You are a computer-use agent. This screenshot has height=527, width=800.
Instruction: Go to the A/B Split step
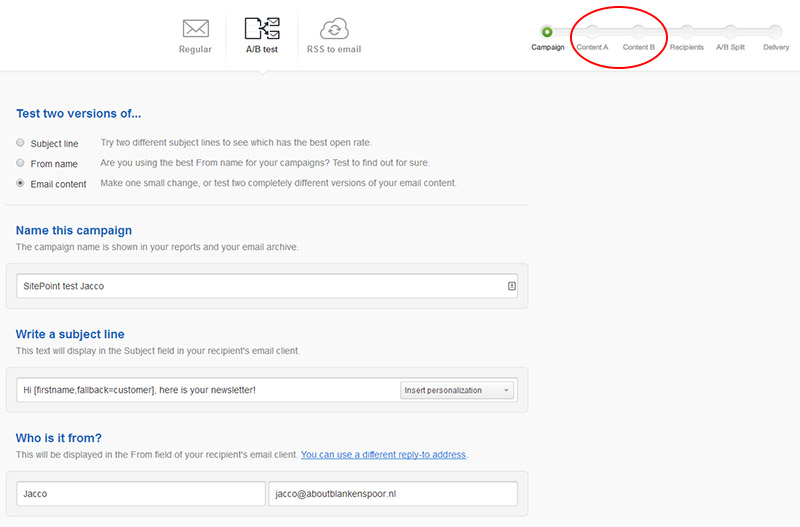[730, 32]
